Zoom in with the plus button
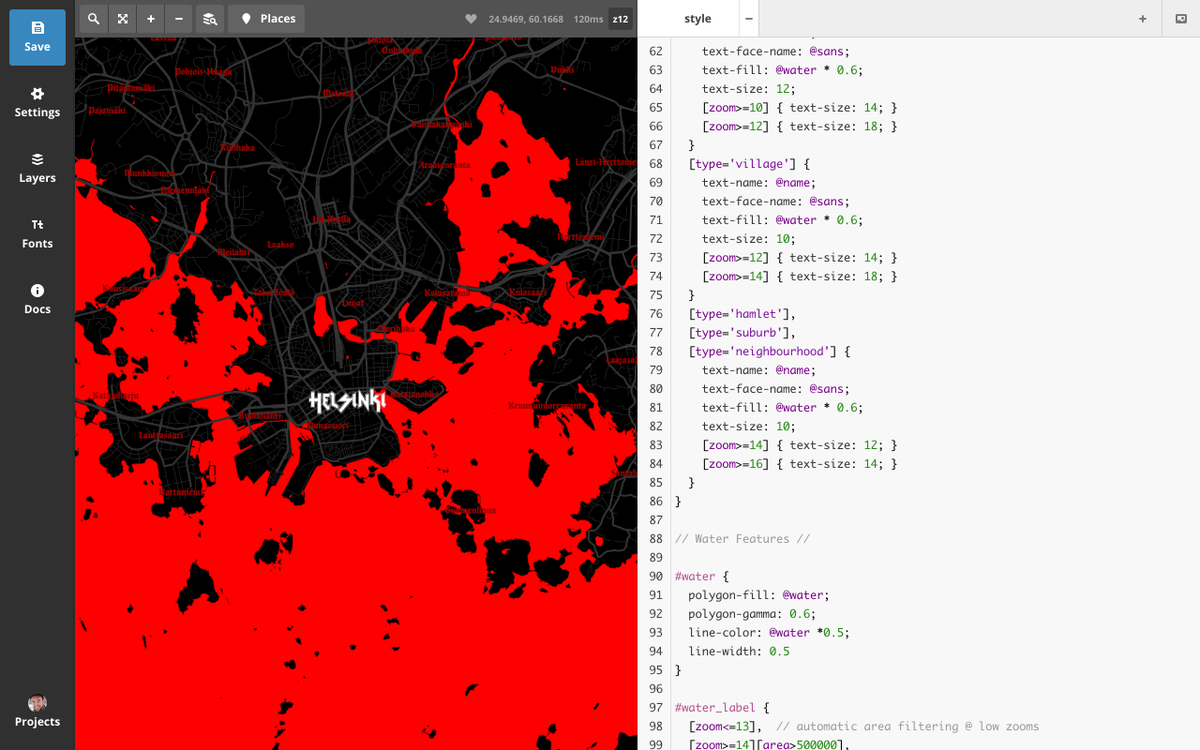The width and height of the screenshot is (1200, 750). tap(150, 19)
